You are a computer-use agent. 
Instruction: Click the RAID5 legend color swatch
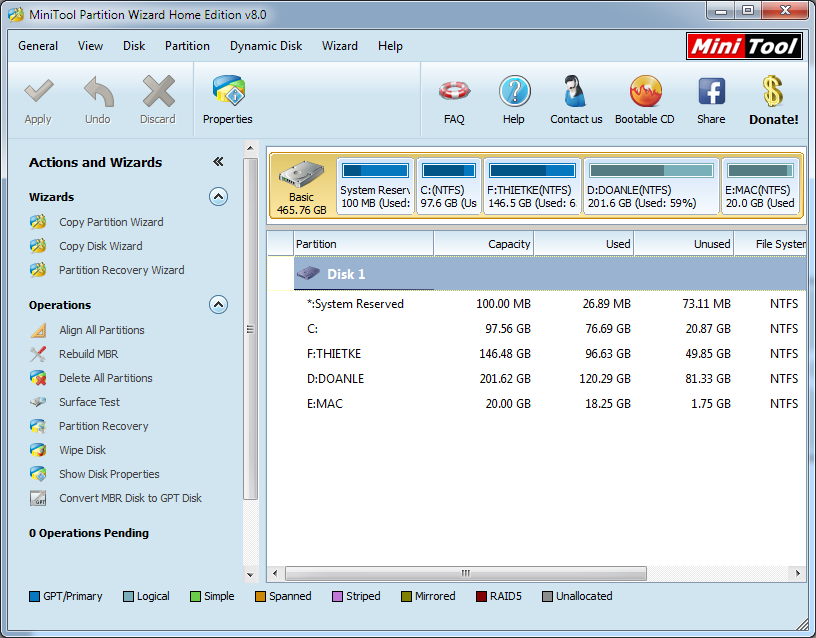coord(481,596)
